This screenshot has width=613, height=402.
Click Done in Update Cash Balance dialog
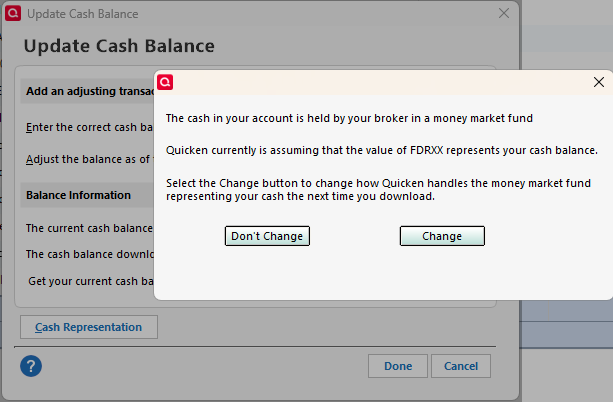398,366
